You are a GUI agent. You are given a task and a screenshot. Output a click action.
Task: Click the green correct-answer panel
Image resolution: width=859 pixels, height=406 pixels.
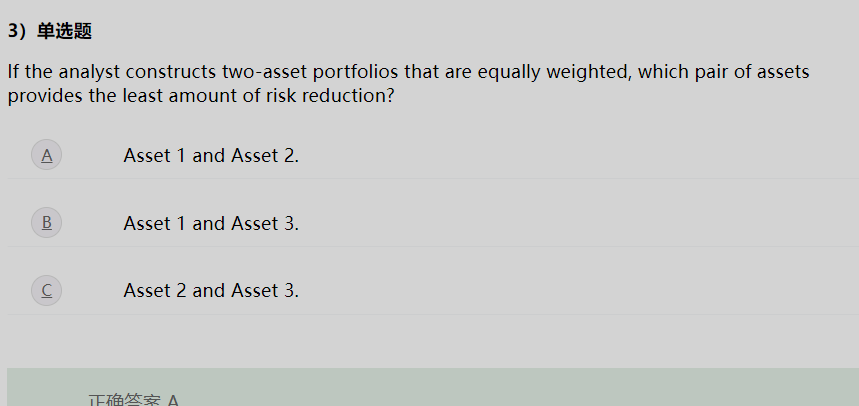[x=433, y=387]
